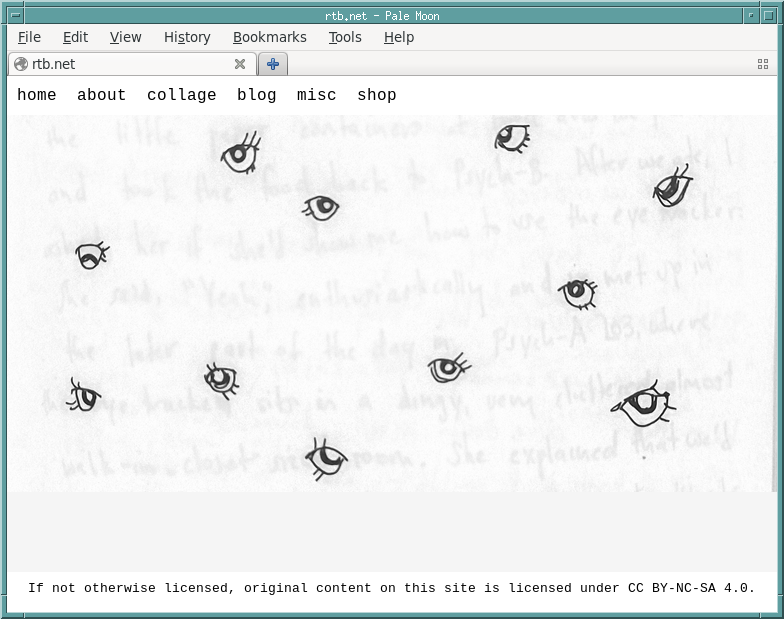Click the top-left eye with long lashes
The width and height of the screenshot is (784, 619).
point(239,155)
